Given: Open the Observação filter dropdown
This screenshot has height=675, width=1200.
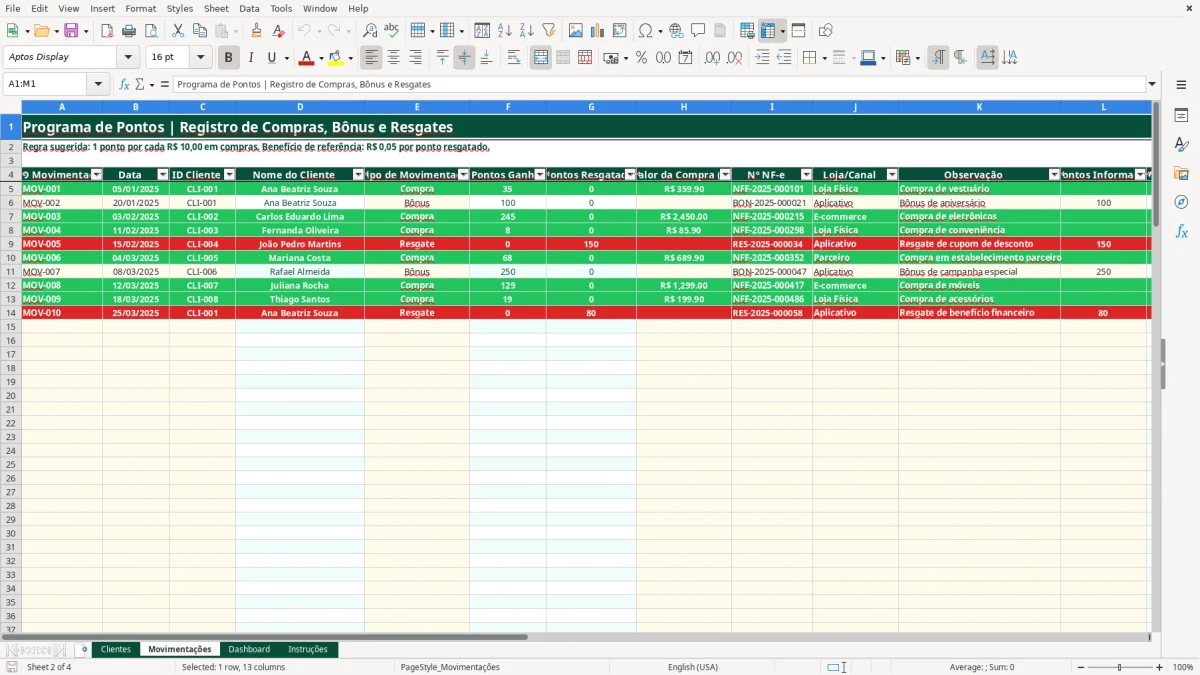Looking at the screenshot, I should pos(1054,175).
